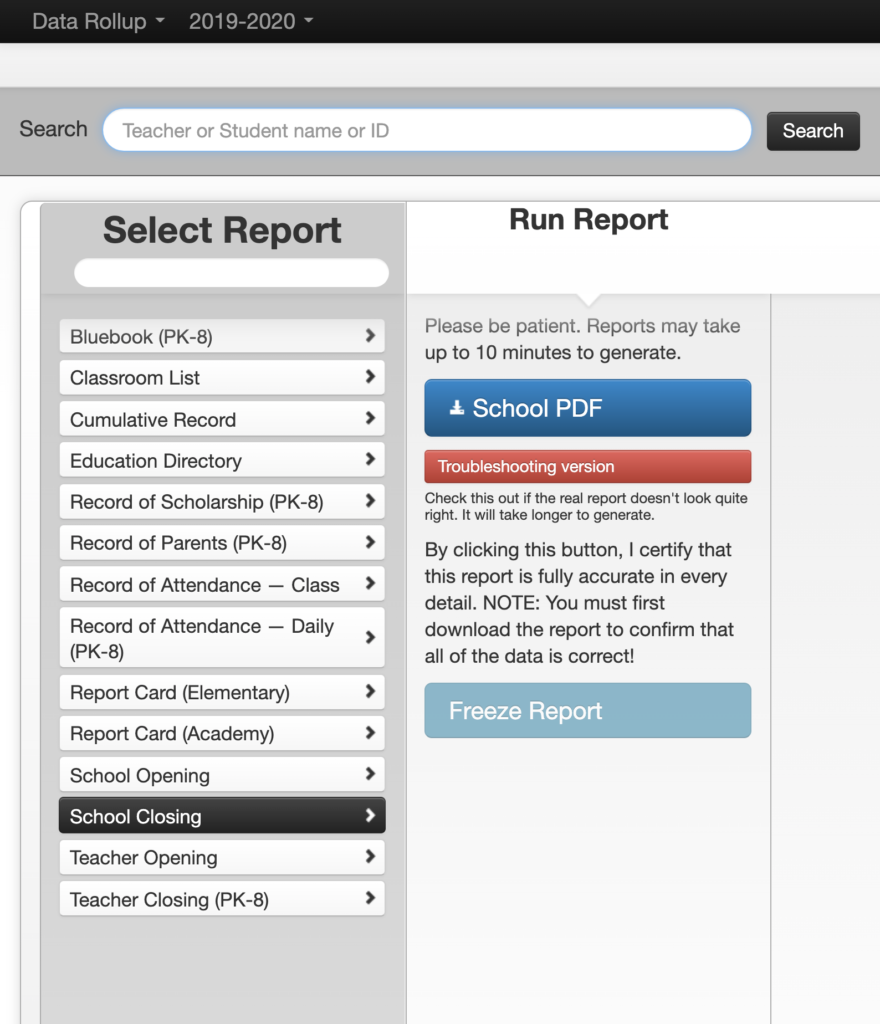The width and height of the screenshot is (880, 1024).
Task: Click the download icon on School PDF
Action: click(x=457, y=408)
